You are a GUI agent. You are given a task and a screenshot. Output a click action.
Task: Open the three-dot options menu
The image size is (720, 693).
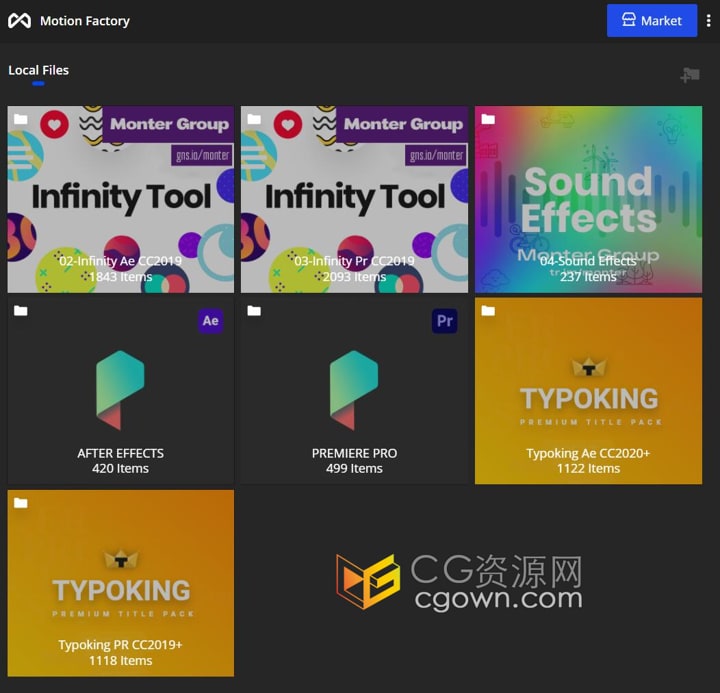(x=709, y=21)
